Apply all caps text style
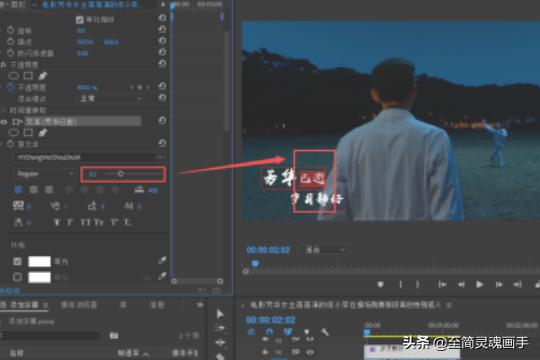 (85, 222)
